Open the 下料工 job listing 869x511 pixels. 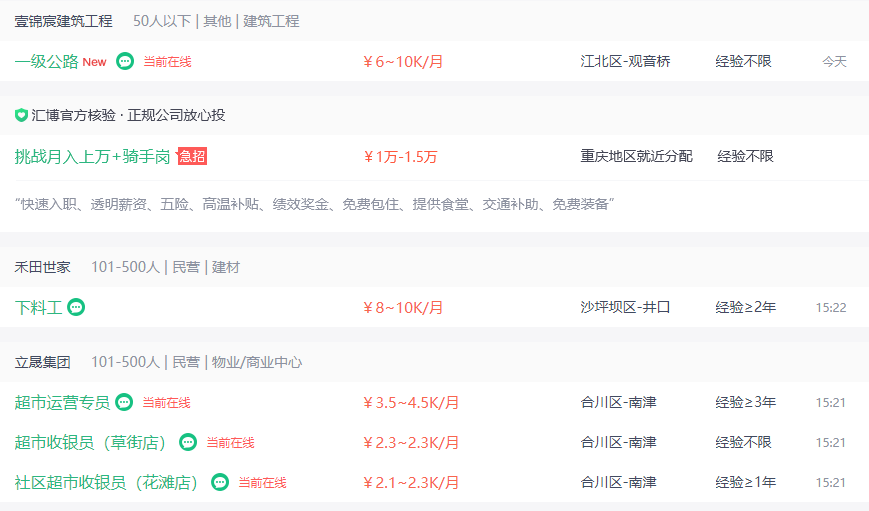click(38, 308)
